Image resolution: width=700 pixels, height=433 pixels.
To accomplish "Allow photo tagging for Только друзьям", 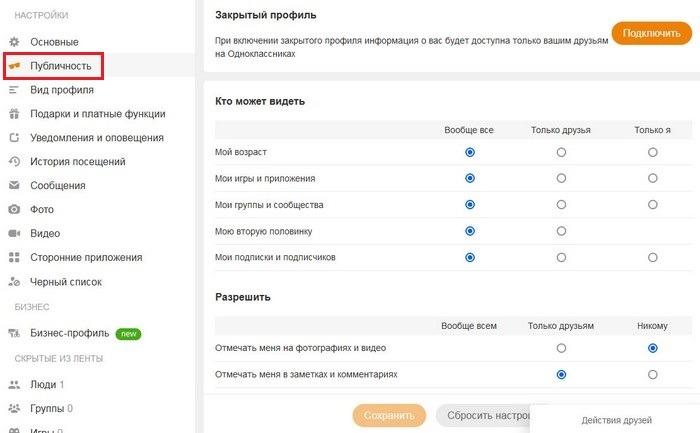I will 561,348.
